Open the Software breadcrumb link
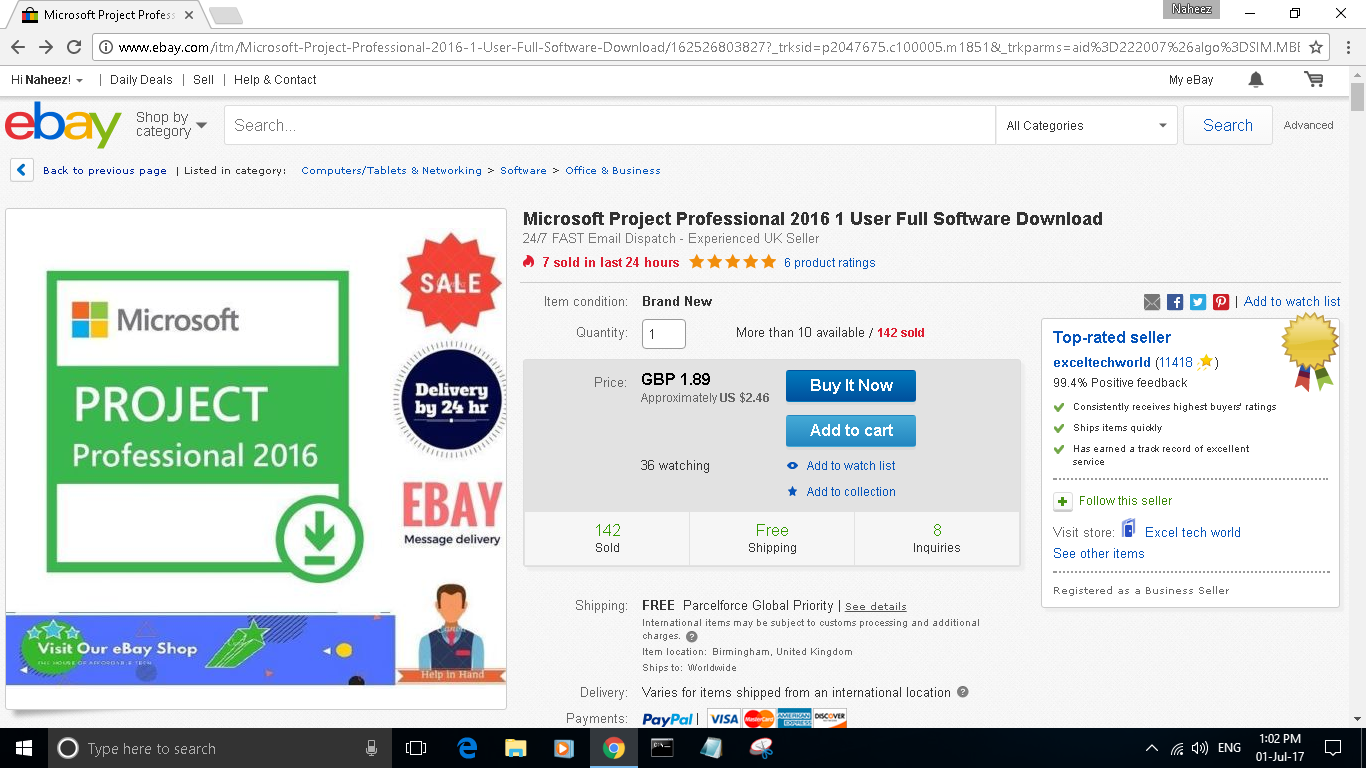 (x=523, y=171)
